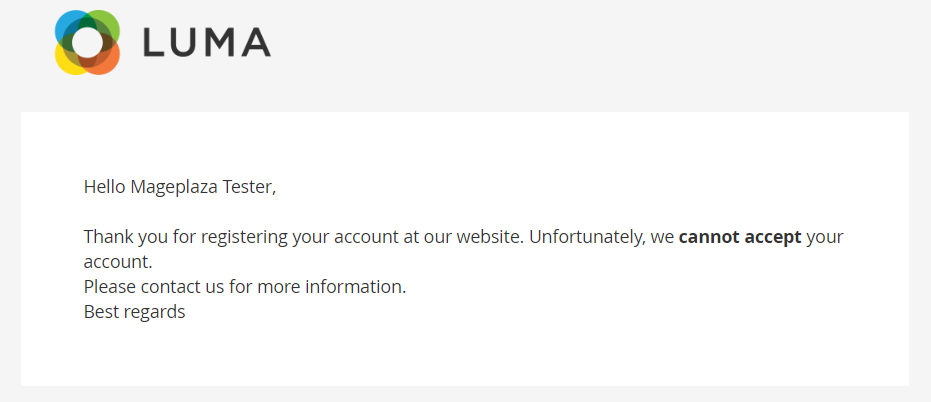Viewport: 931px width, 402px height.
Task: Click the word "account." on the wrapped line
Action: (x=117, y=262)
